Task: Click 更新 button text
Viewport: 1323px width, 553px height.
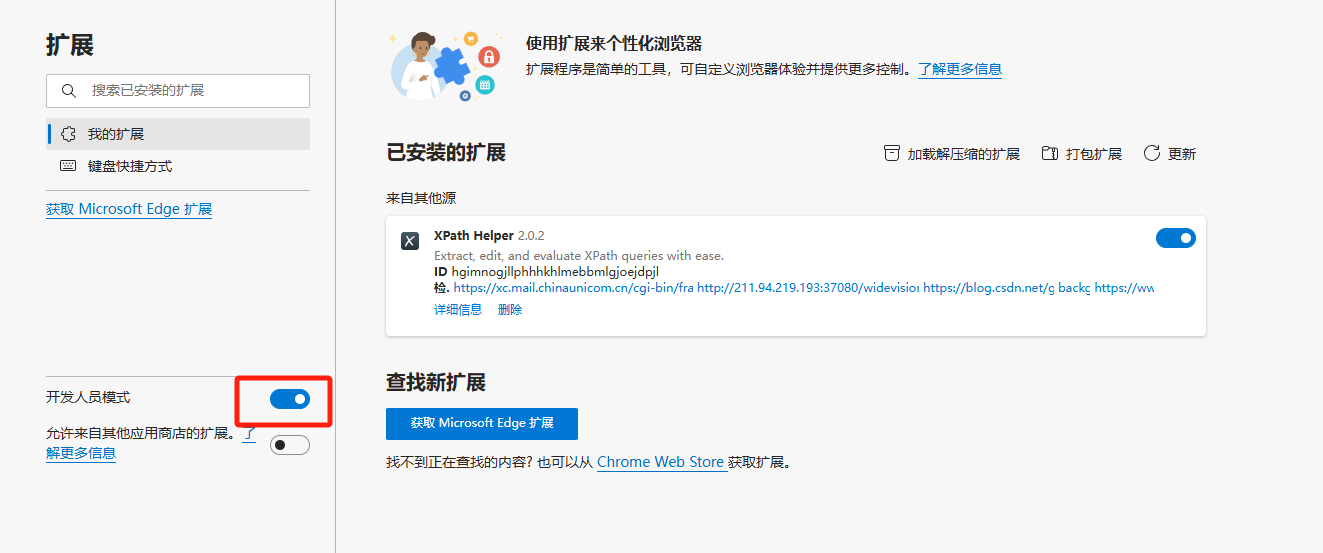Action: pyautogui.click(x=1182, y=154)
